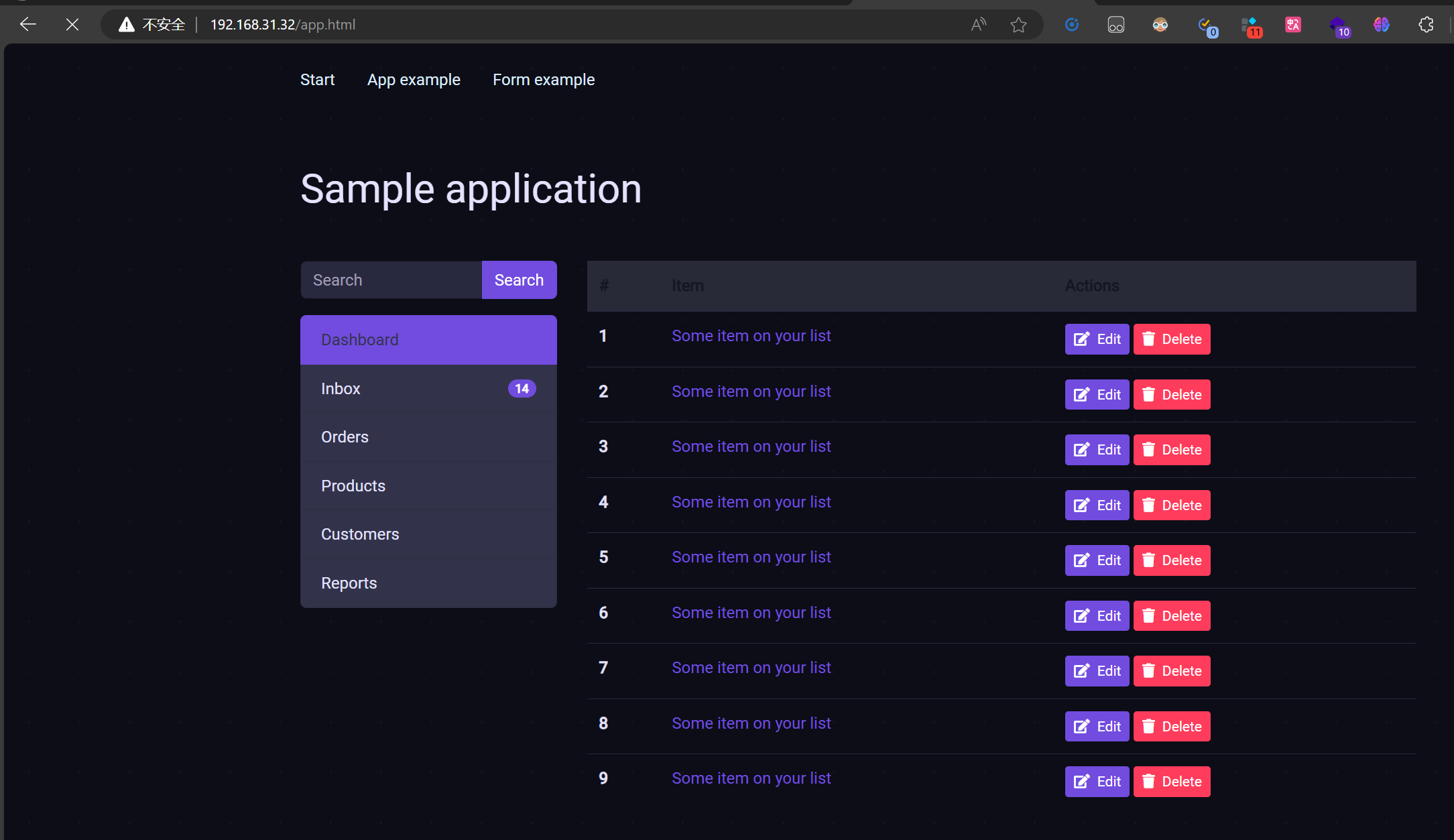This screenshot has width=1454, height=840.
Task: Edit item in row 4
Action: click(1097, 505)
